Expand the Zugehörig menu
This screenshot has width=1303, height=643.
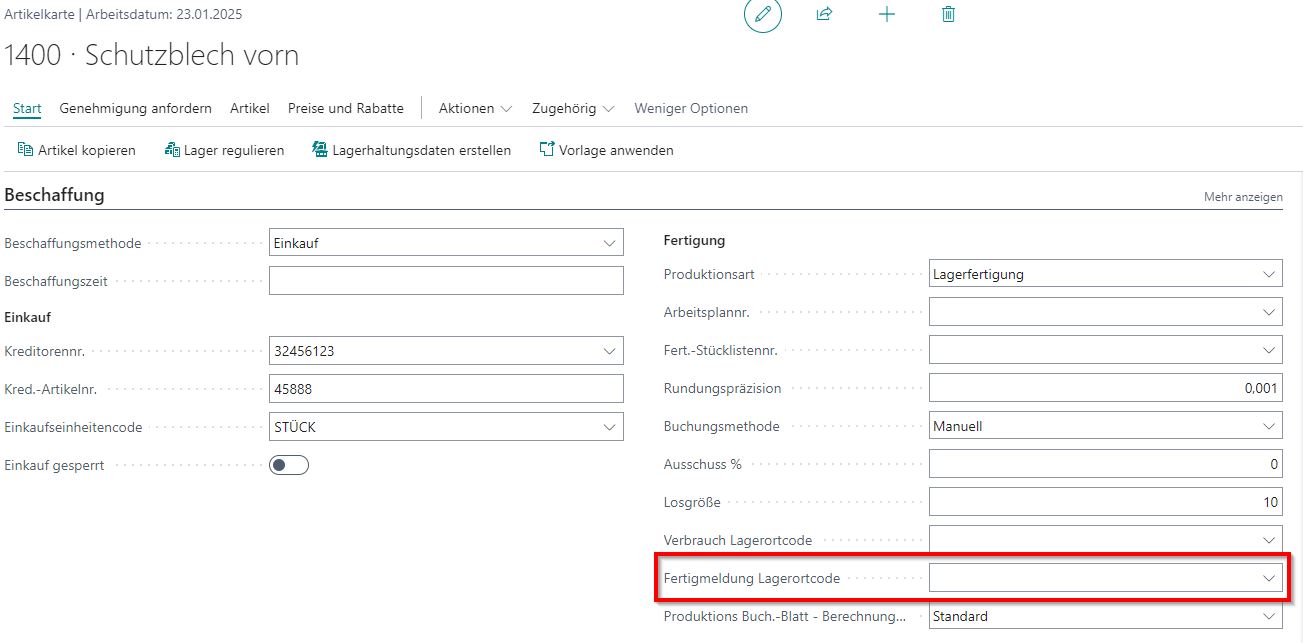click(x=573, y=108)
